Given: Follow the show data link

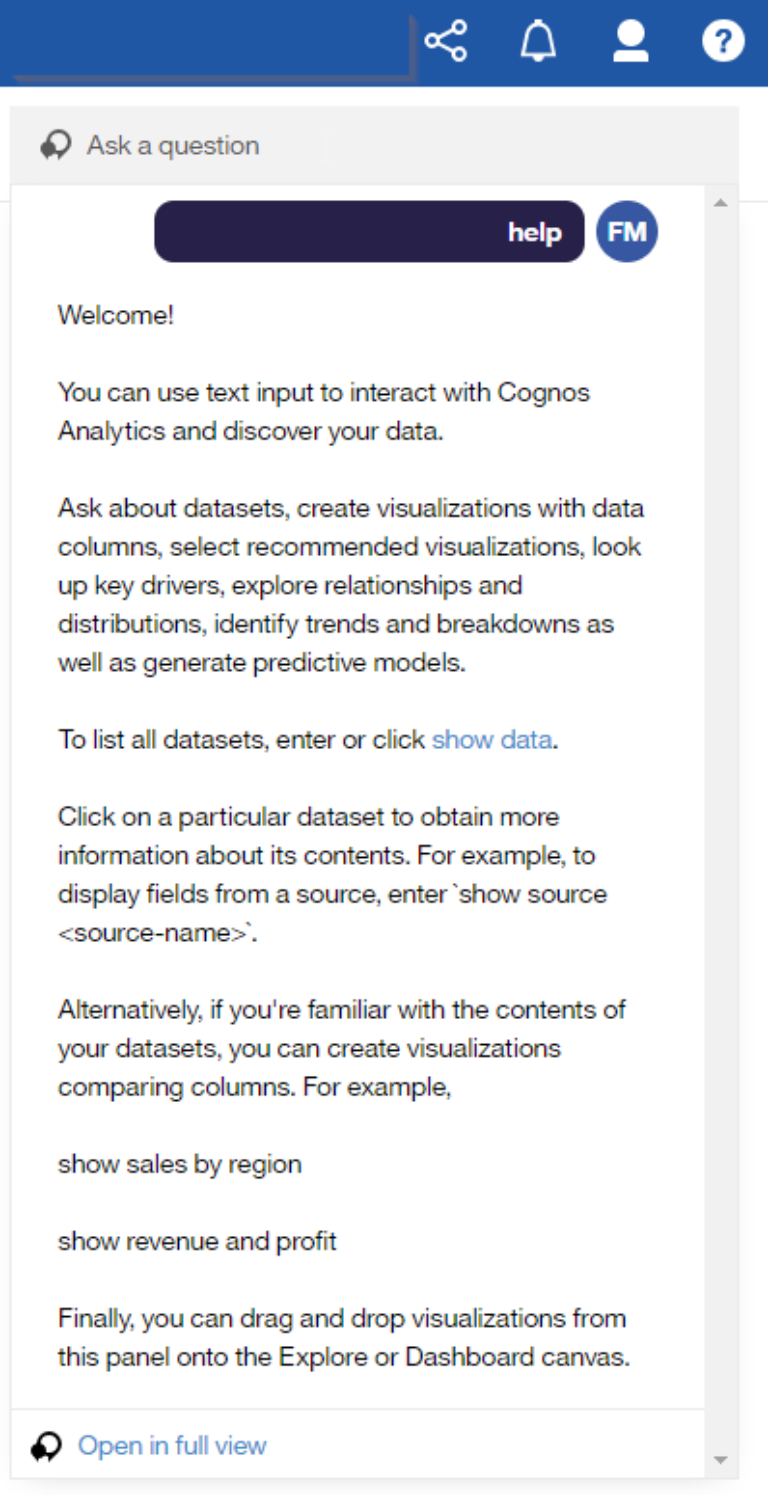Looking at the screenshot, I should (491, 740).
